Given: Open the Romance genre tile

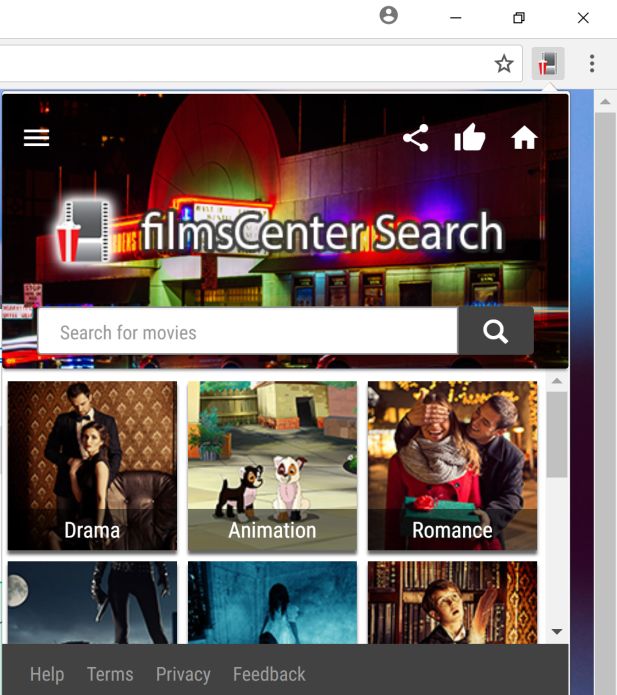Looking at the screenshot, I should (x=453, y=465).
